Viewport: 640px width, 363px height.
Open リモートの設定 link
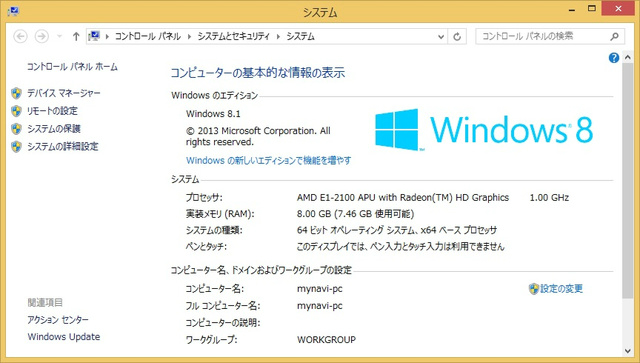pyautogui.click(x=52, y=111)
